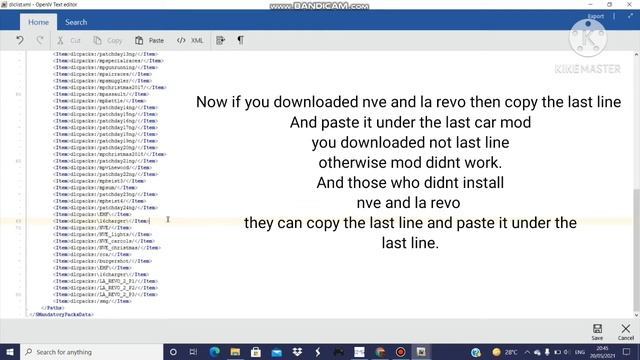Undo the last edit in OpenIV editor
This screenshot has width=640, height=360.
[x=20, y=40]
